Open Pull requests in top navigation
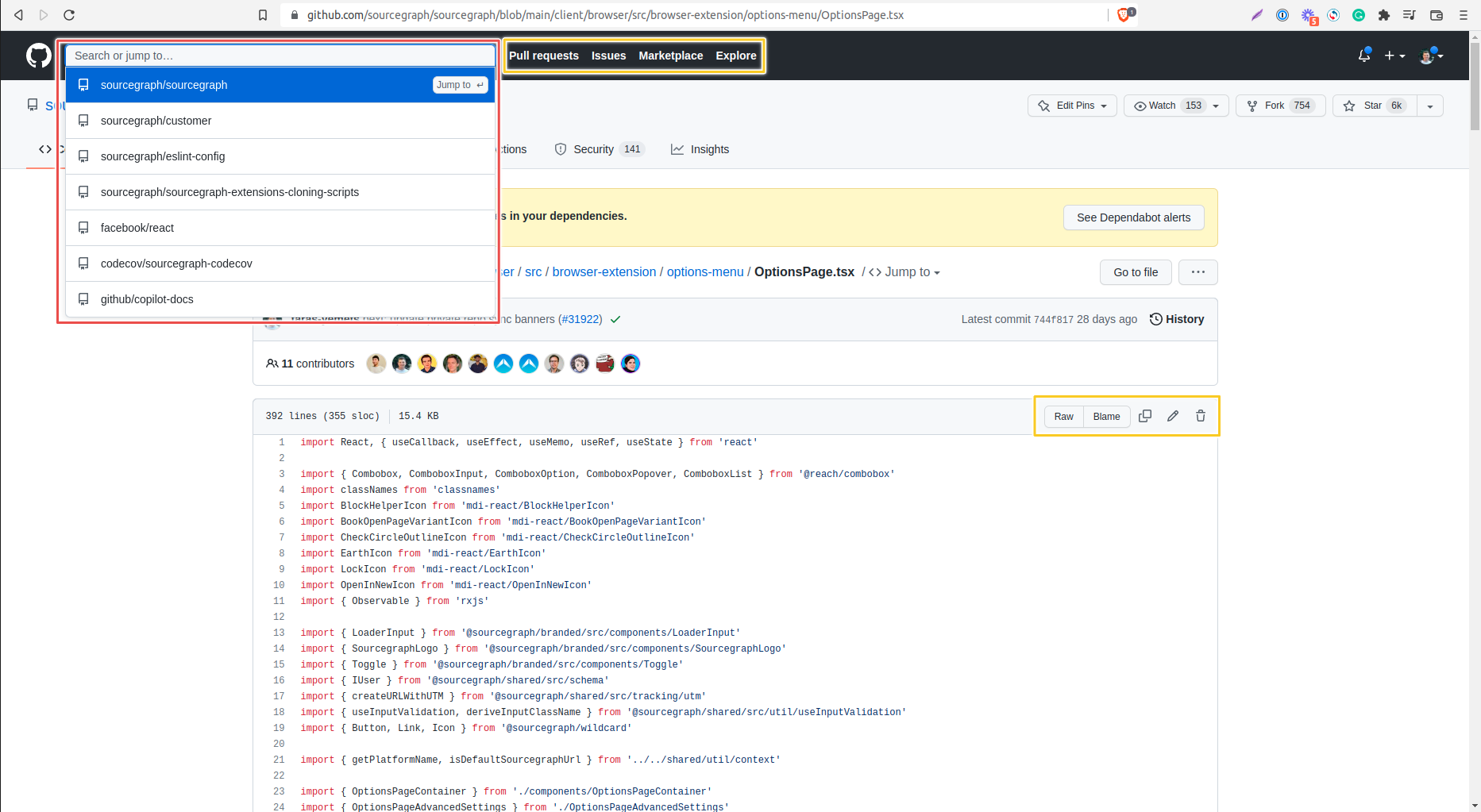This screenshot has width=1481, height=812. point(544,56)
